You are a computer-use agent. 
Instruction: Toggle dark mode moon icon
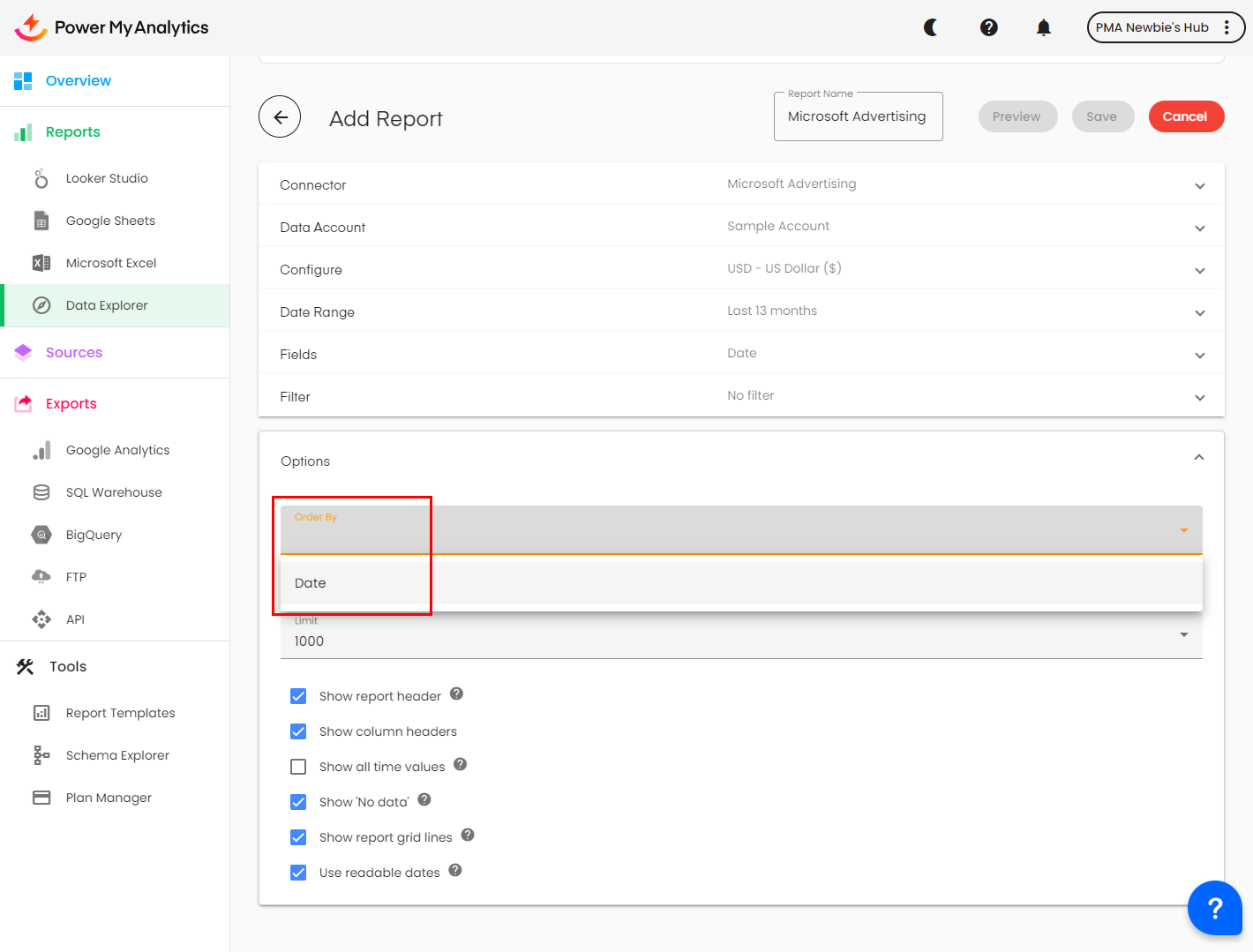tap(930, 27)
